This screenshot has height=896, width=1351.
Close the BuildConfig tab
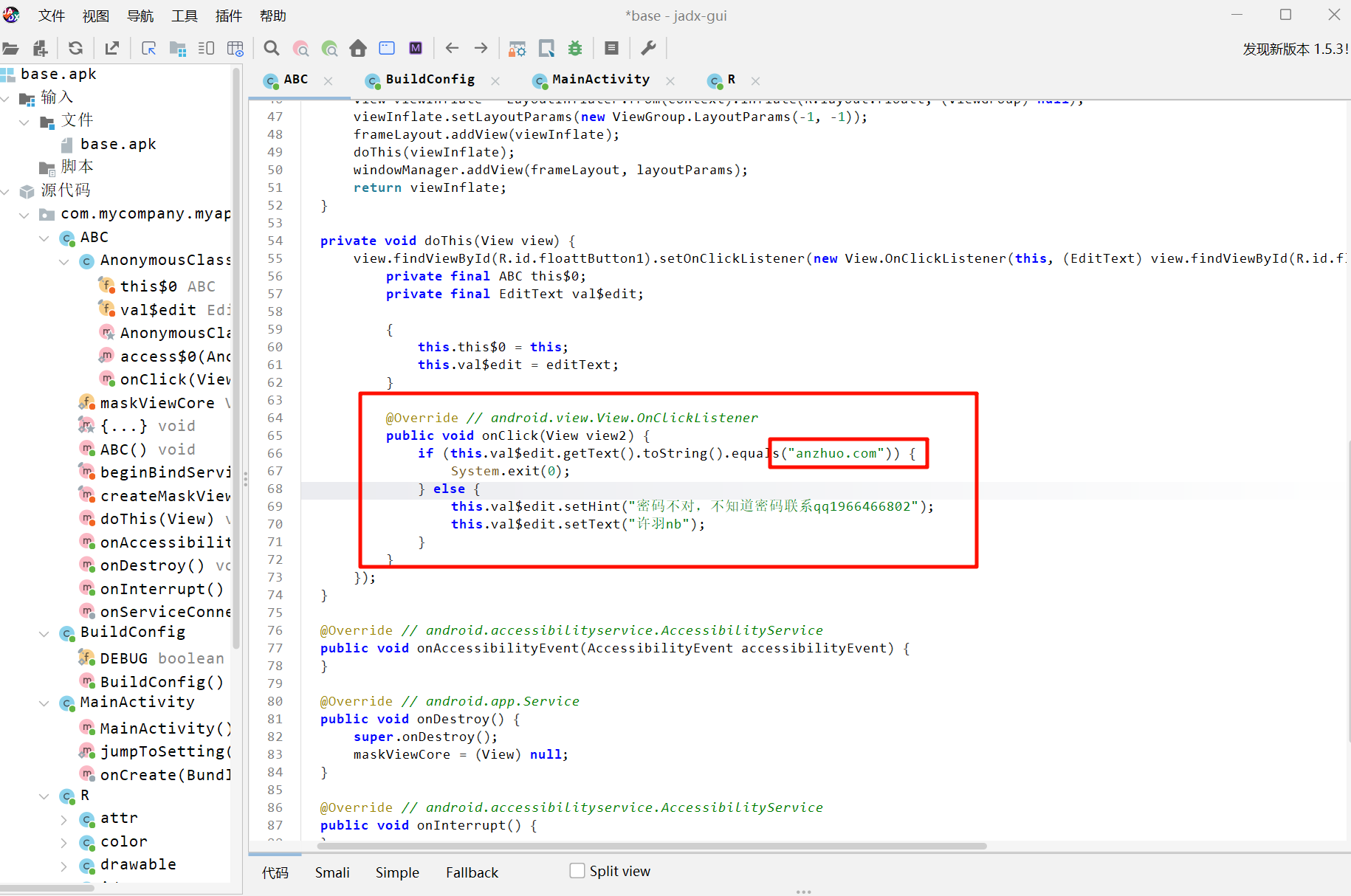[x=495, y=80]
